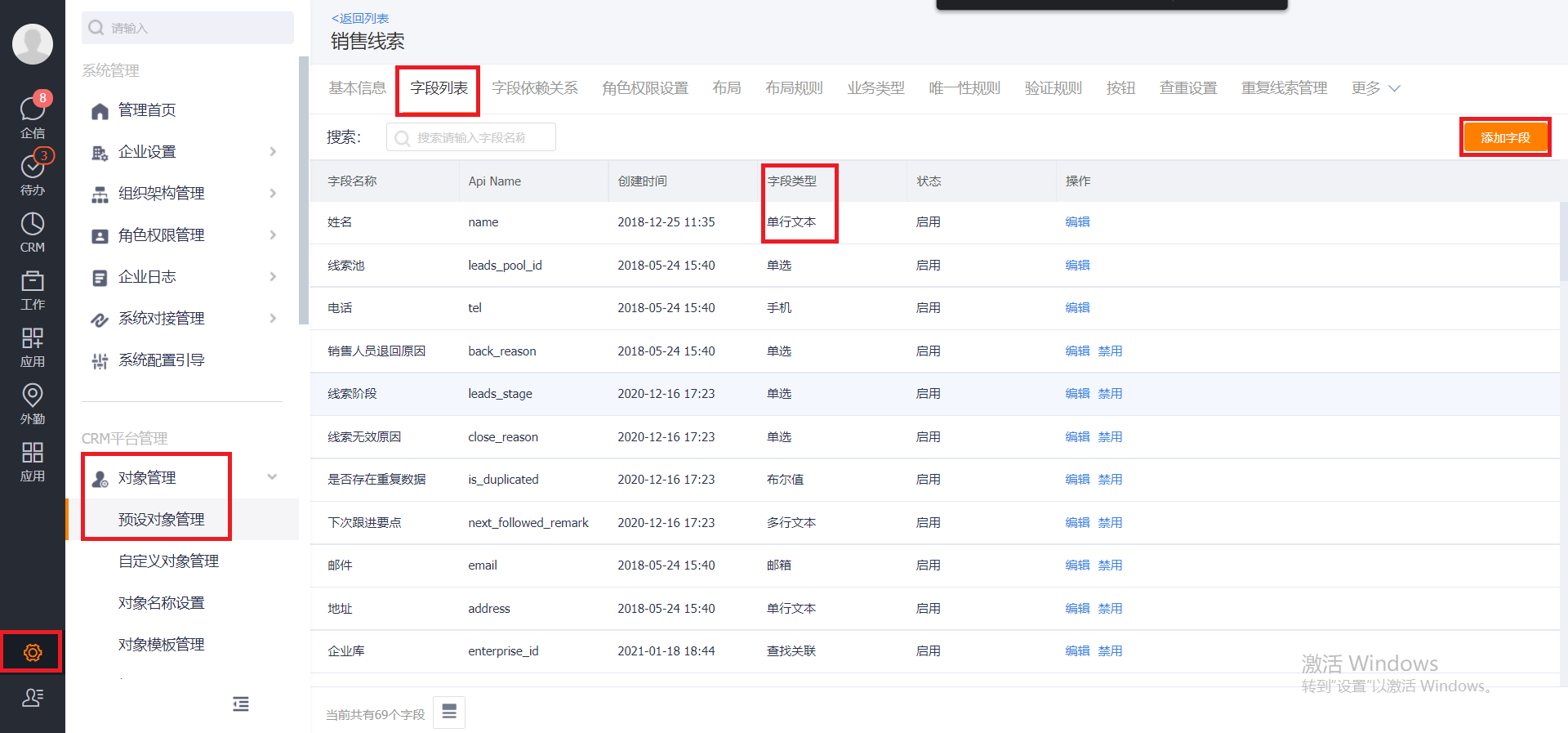Click the 返回列表 back link
Viewport: 1568px width, 733px height.
pyautogui.click(x=360, y=18)
